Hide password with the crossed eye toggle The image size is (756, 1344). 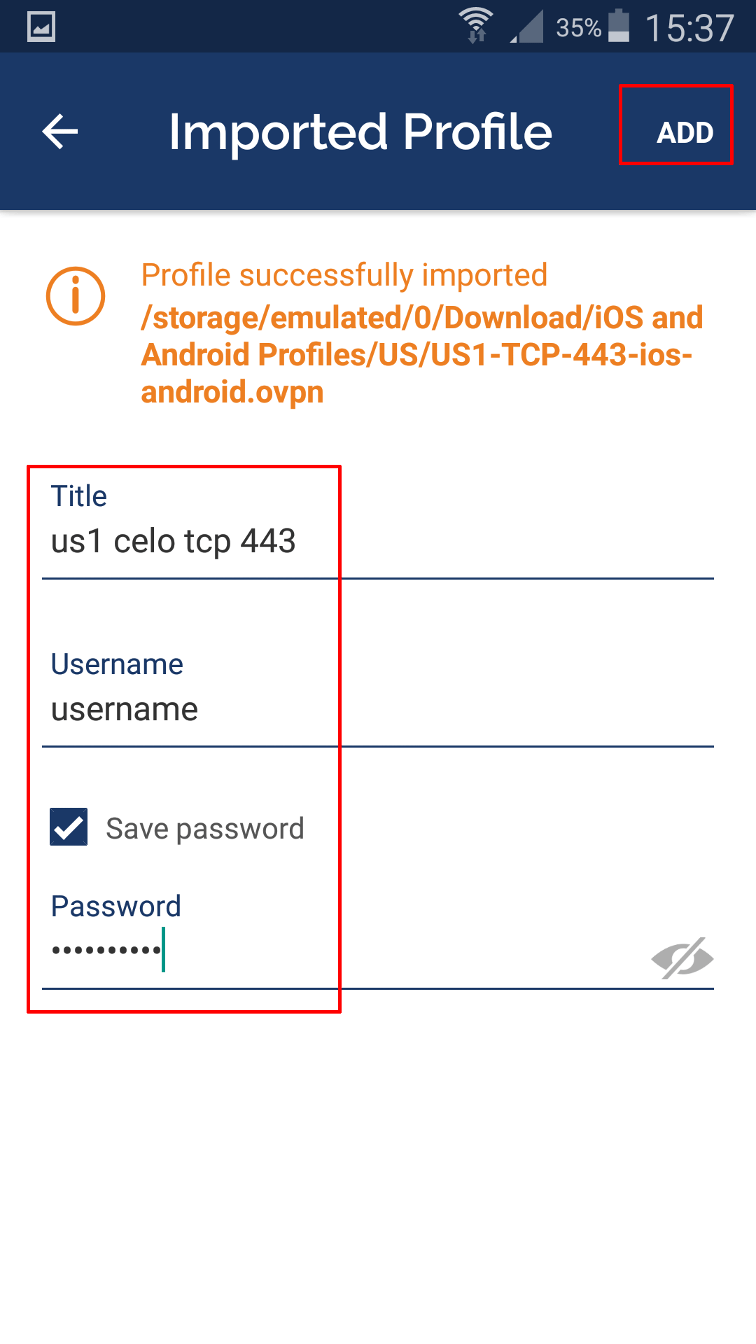681,957
